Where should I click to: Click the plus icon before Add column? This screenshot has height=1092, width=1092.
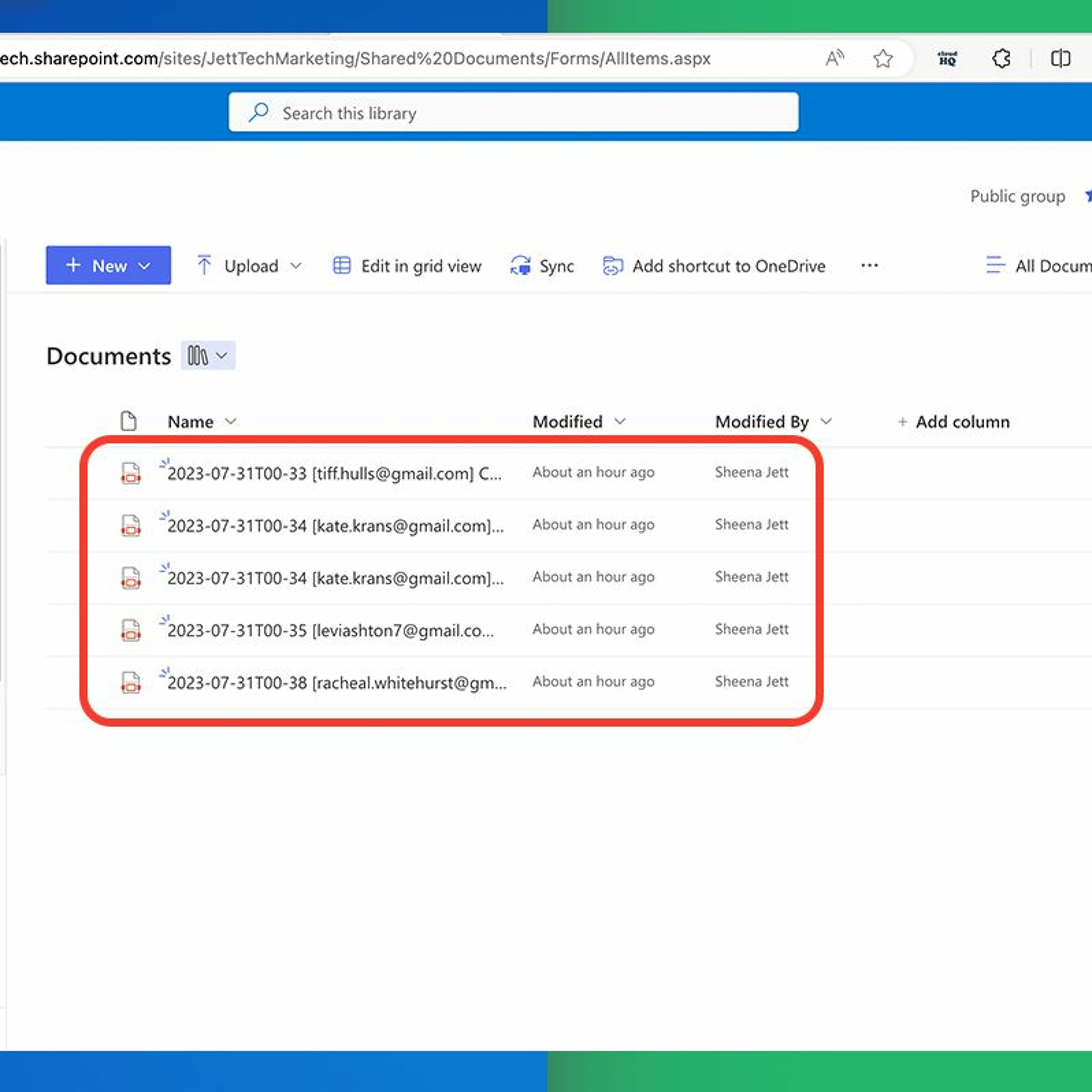(x=903, y=422)
